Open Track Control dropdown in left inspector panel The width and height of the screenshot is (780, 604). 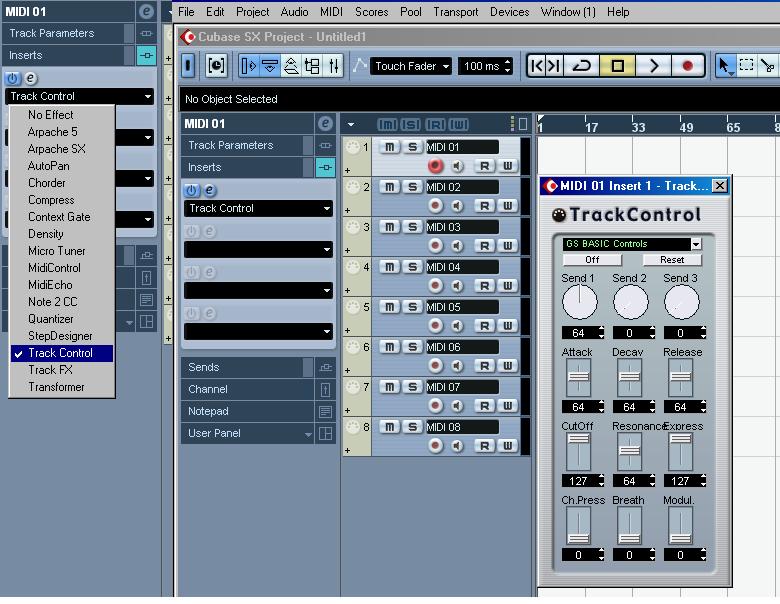pos(80,96)
